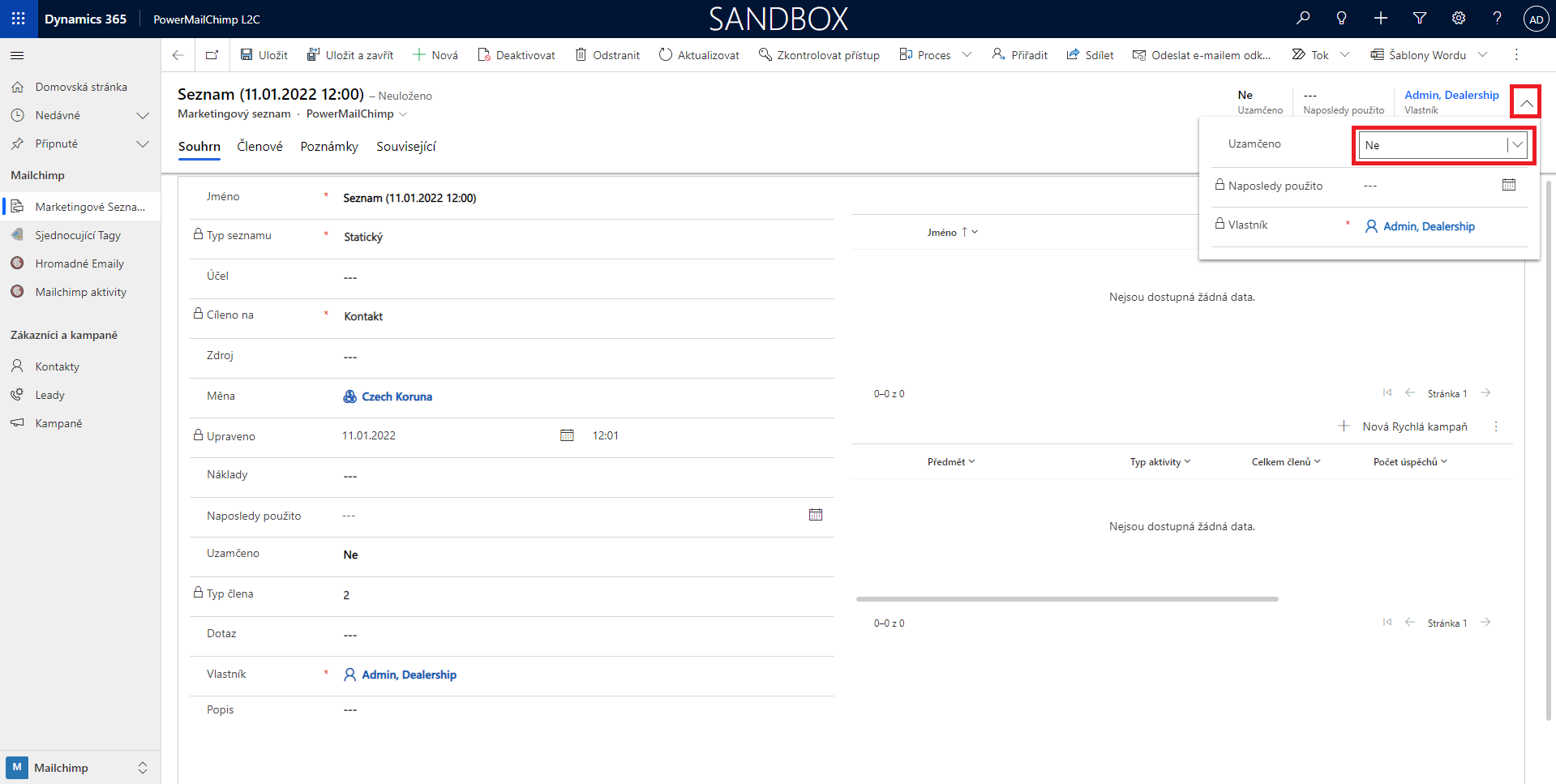Switch to the Členové tab
This screenshot has height=784, width=1556.
(x=259, y=147)
